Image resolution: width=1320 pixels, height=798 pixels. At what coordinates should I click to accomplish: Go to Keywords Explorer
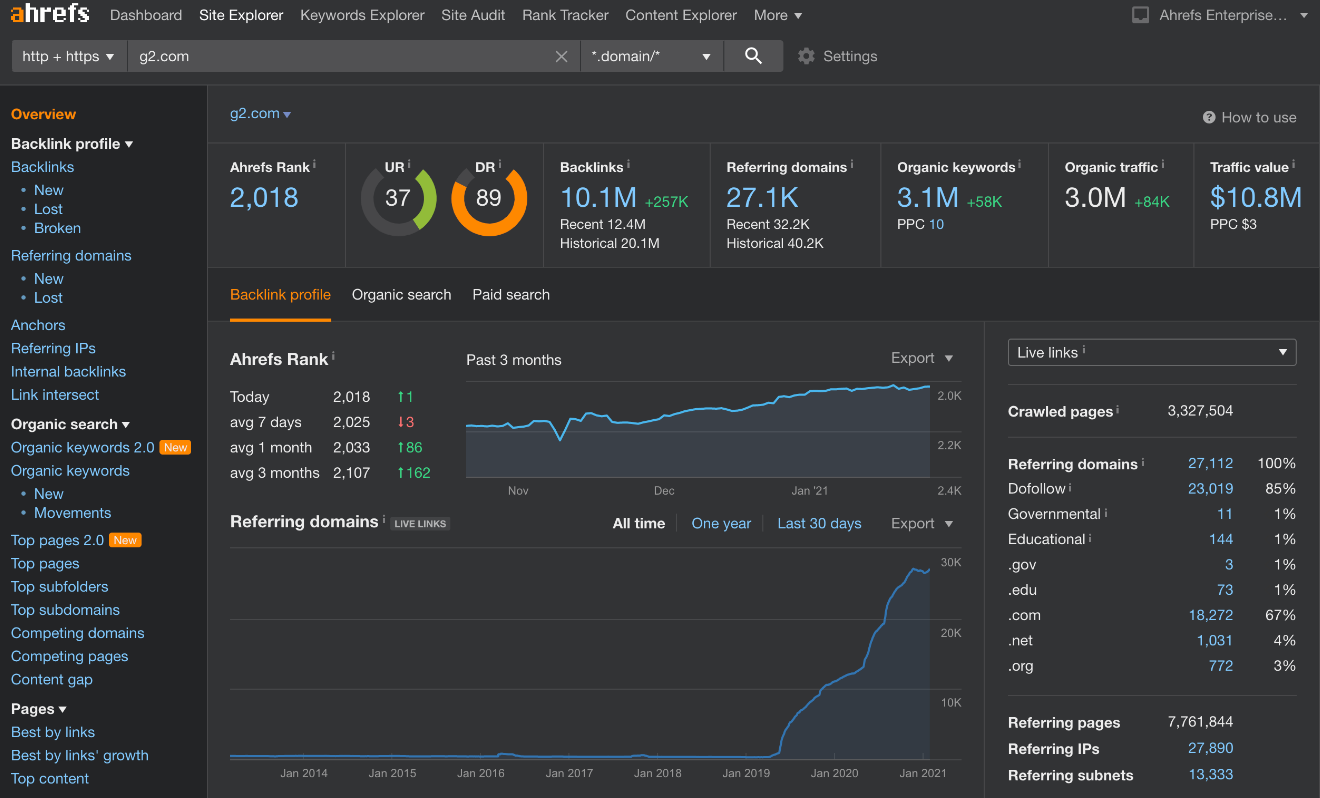(362, 15)
